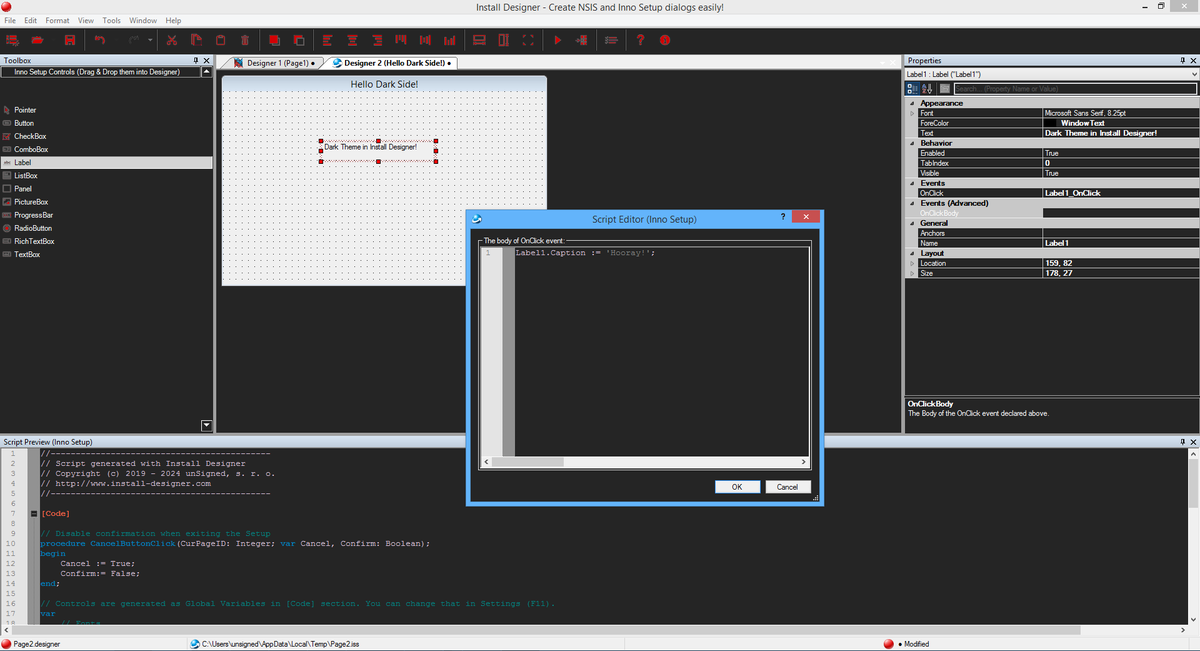This screenshot has width=1200, height=651.
Task: Switch Properties grid to Categorized view
Action: click(913, 89)
